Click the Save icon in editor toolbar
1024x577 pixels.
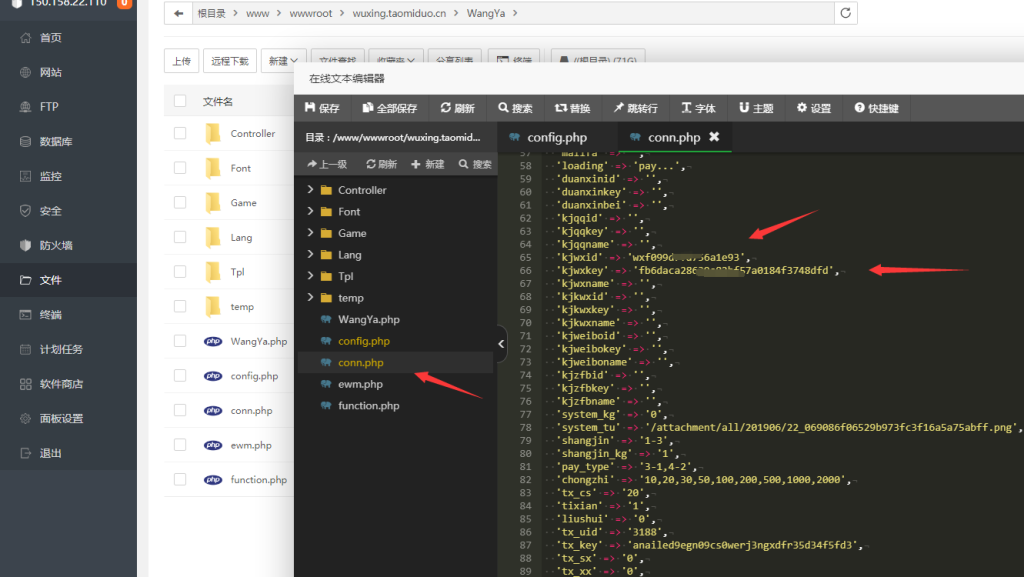pyautogui.click(x=310, y=108)
